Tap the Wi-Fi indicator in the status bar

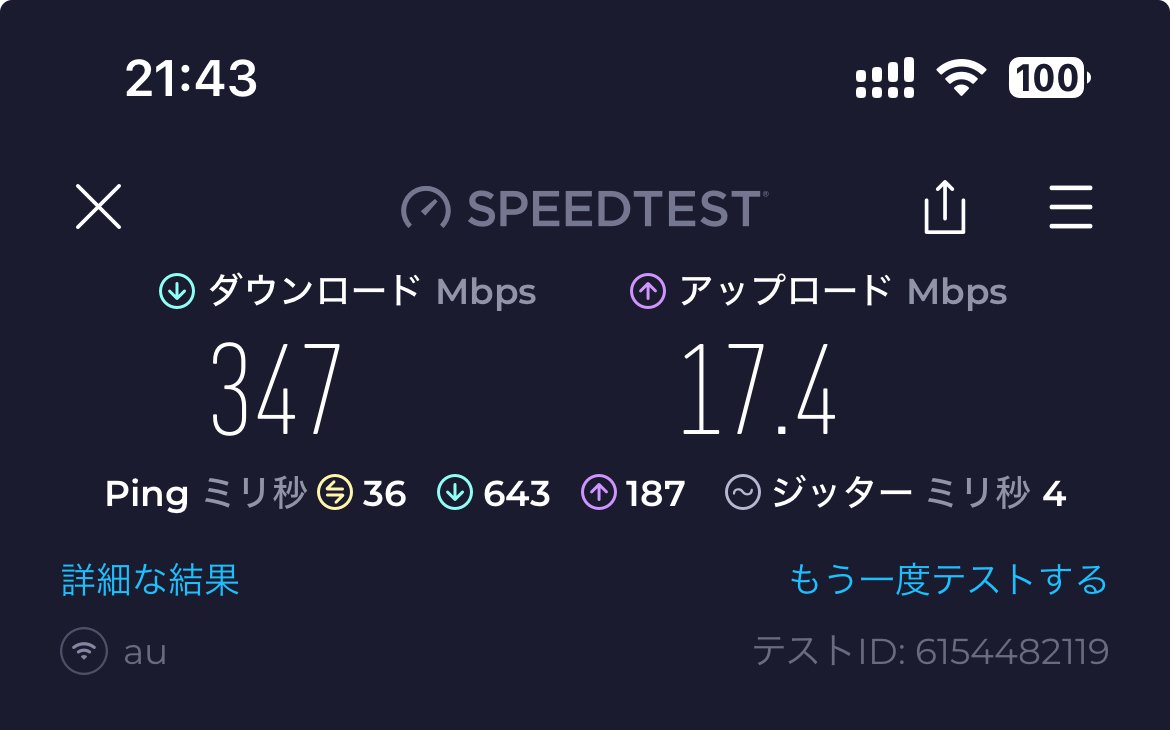tap(959, 77)
